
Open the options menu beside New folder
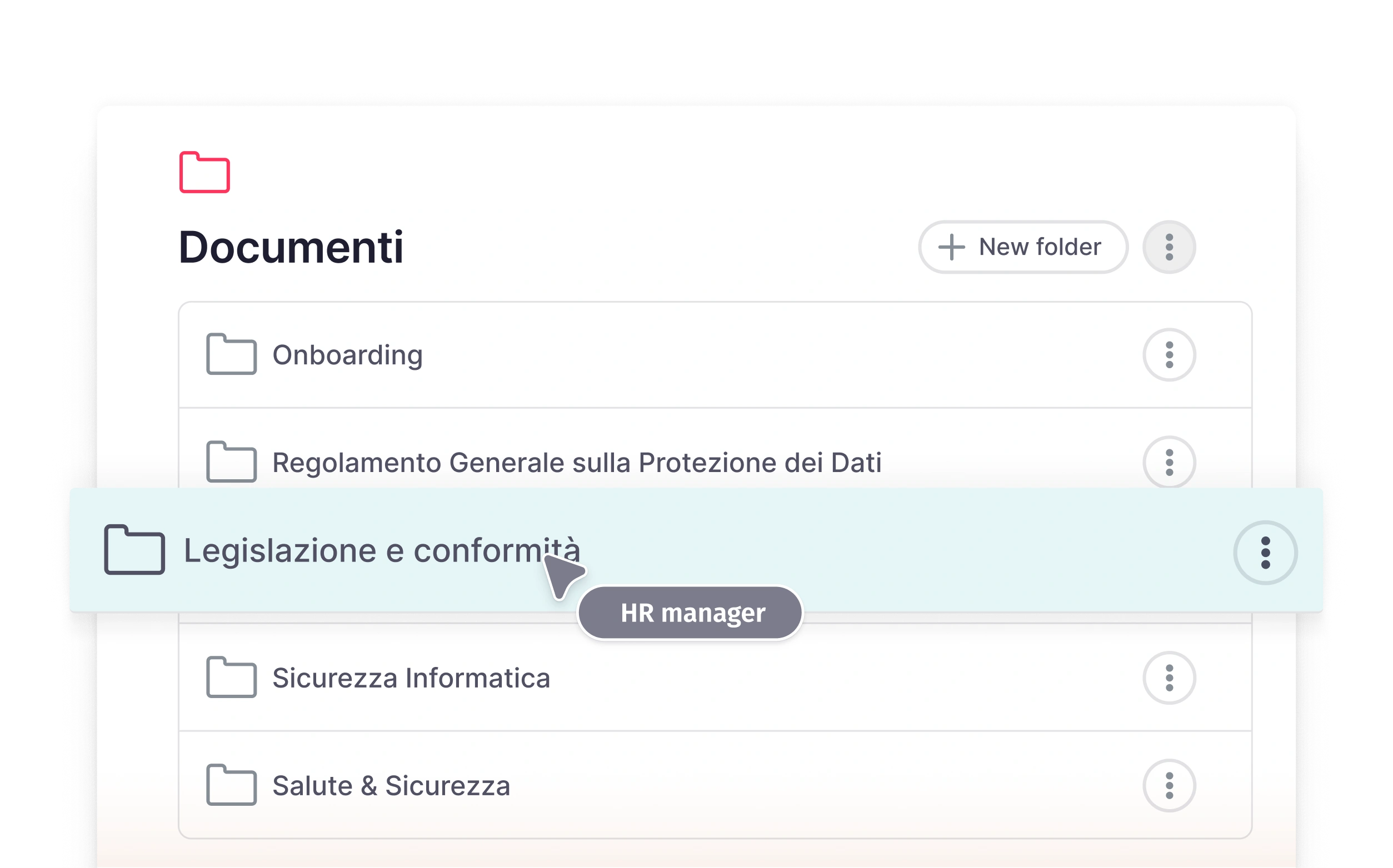(x=1169, y=247)
